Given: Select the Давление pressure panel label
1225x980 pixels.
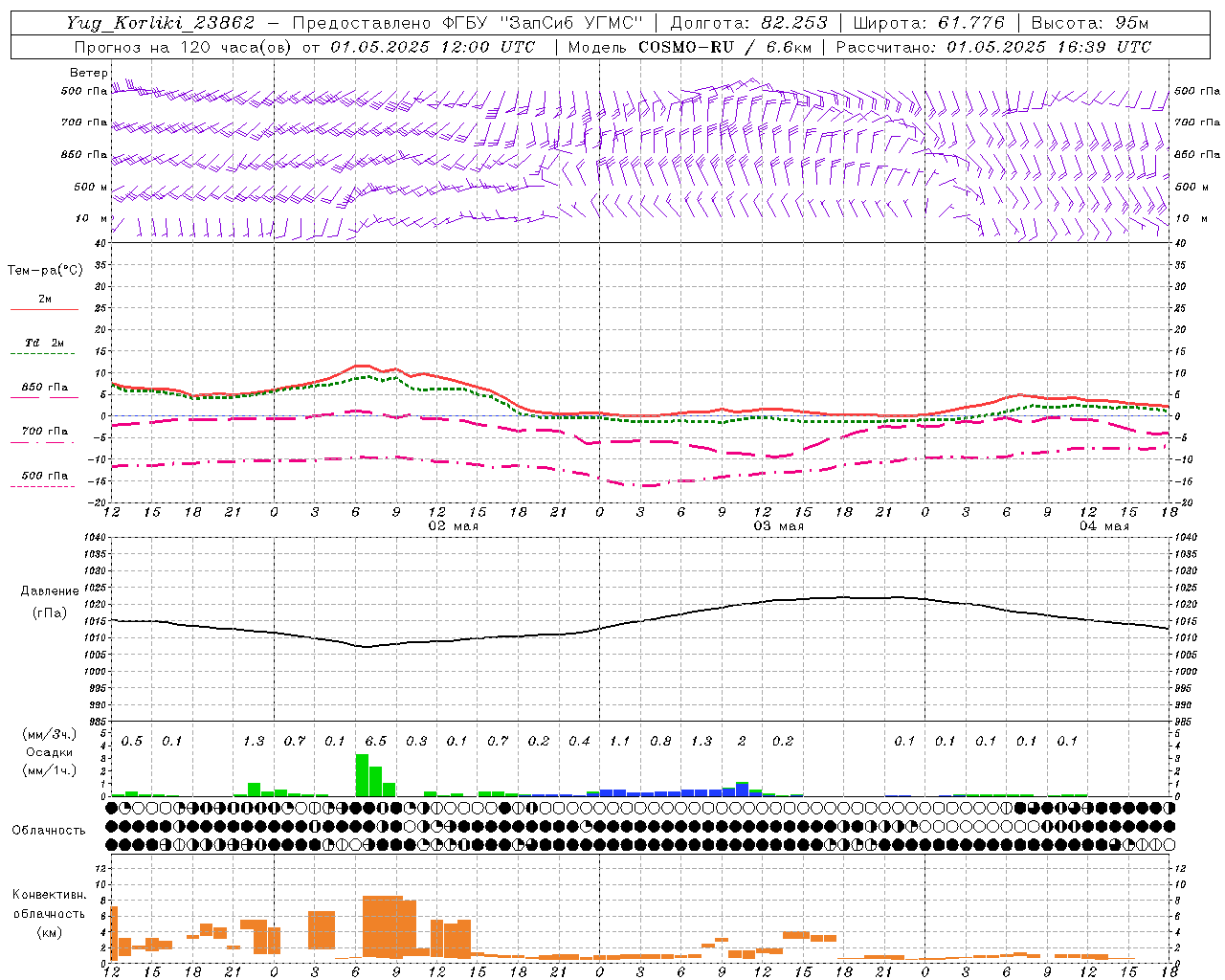Looking at the screenshot, I should pyautogui.click(x=48, y=591).
